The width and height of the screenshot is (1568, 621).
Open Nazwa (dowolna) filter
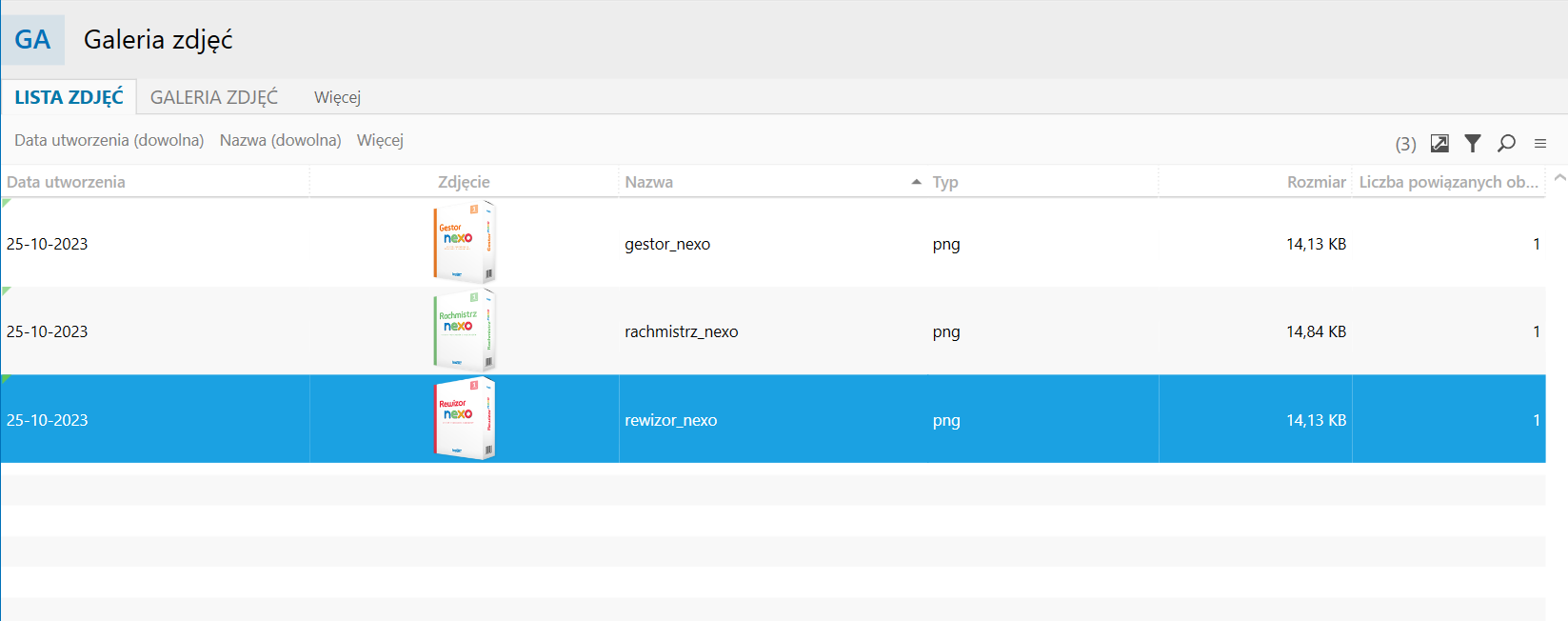(281, 140)
